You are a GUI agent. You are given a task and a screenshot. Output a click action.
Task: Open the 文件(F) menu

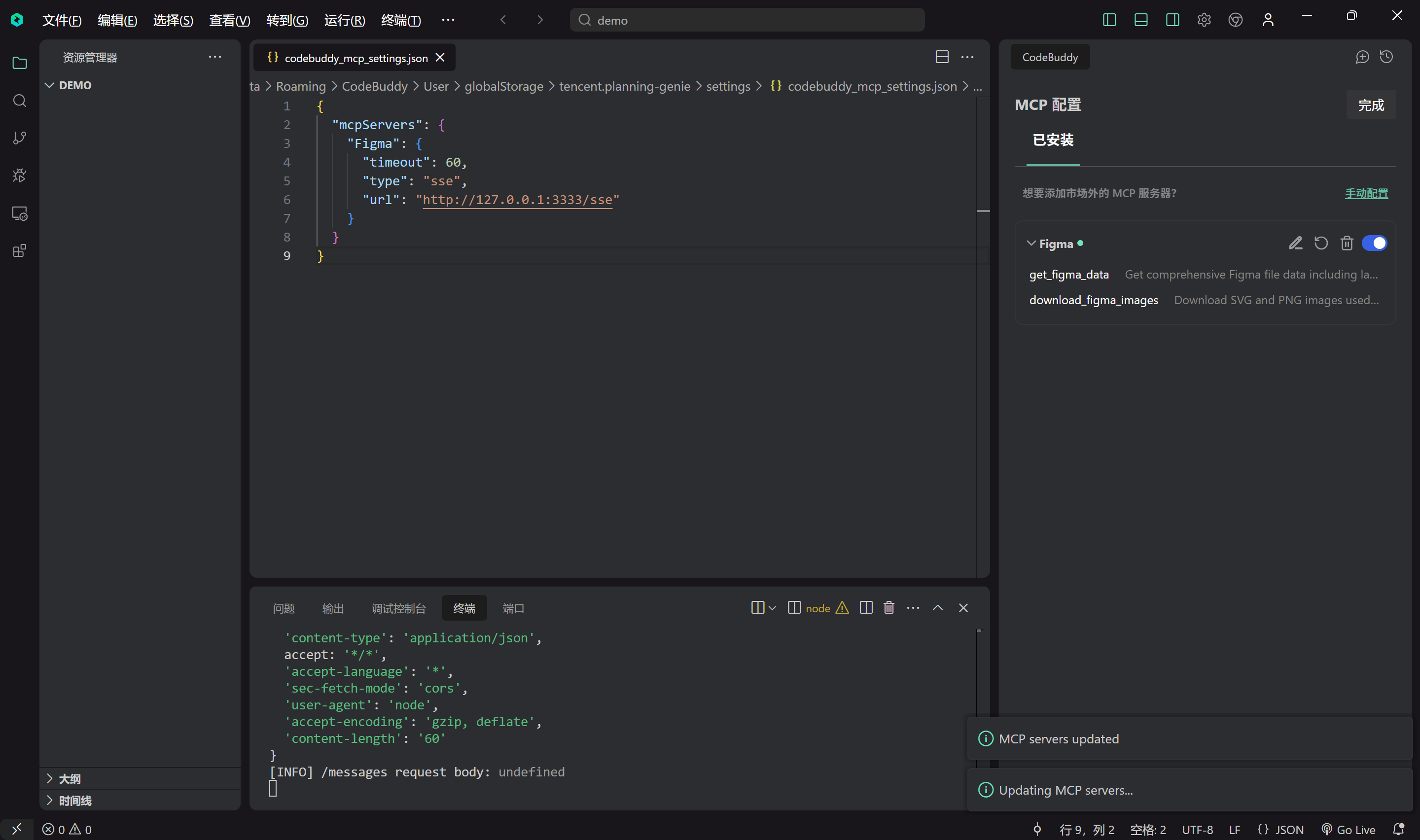pos(62,20)
